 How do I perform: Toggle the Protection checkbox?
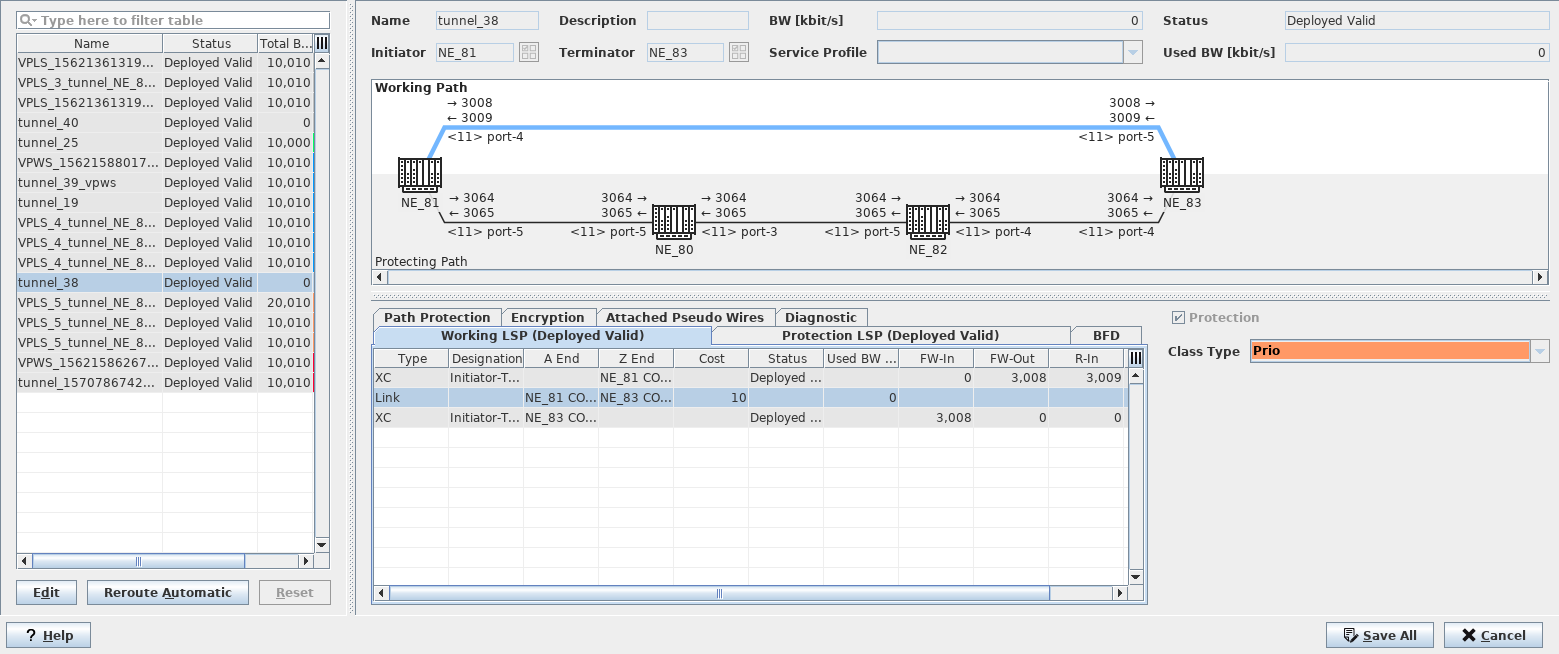coord(1178,318)
